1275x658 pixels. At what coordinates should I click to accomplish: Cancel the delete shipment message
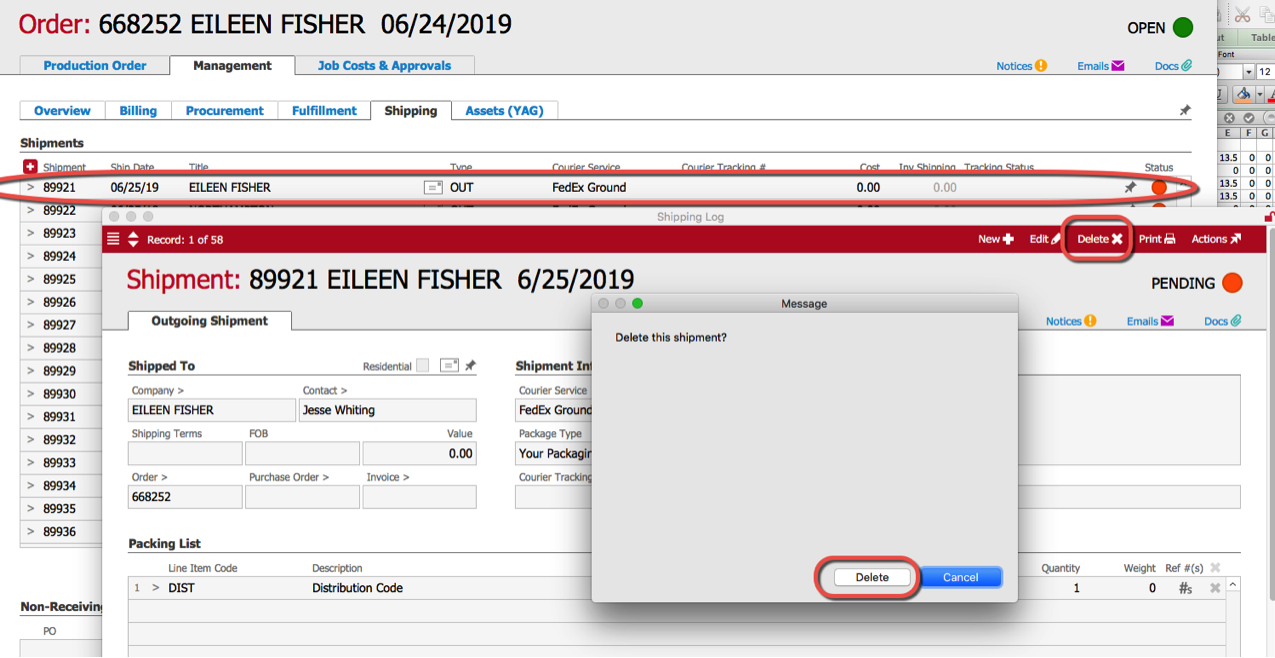(x=960, y=577)
